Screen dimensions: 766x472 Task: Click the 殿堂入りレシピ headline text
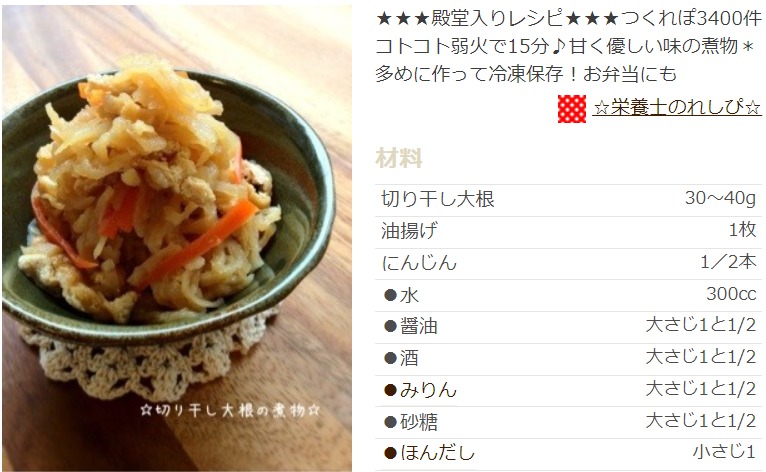pyautogui.click(x=497, y=19)
